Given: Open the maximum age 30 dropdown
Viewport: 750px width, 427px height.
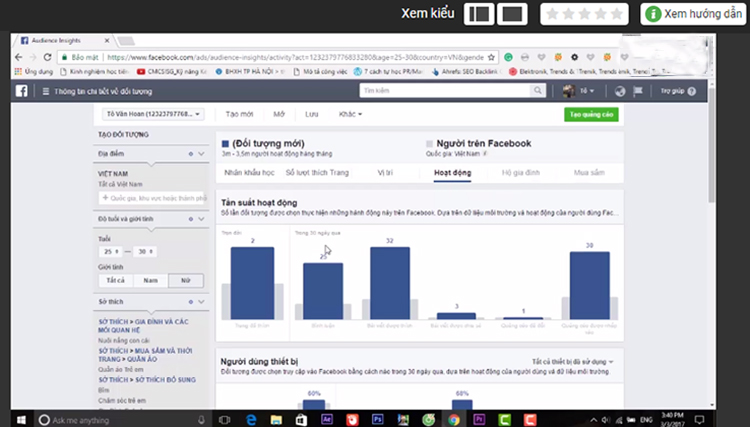Looking at the screenshot, I should click(145, 252).
